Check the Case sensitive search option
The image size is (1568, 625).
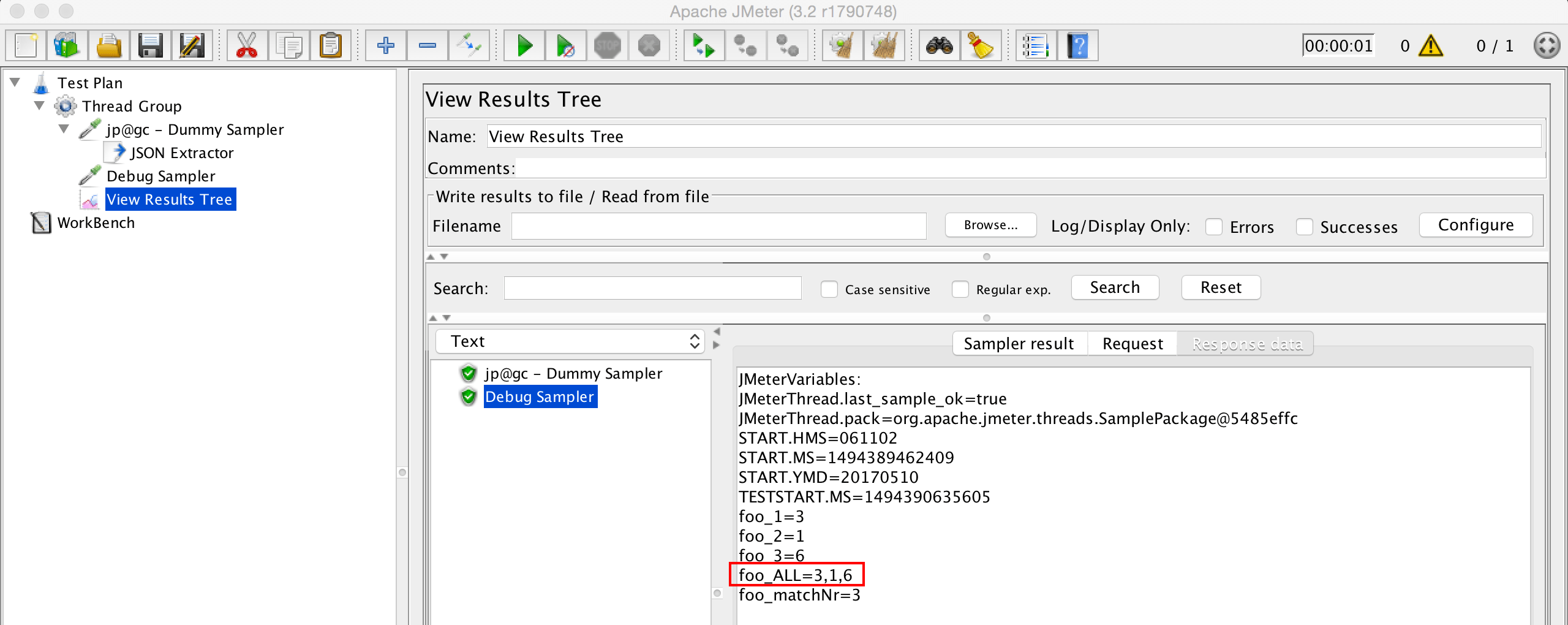pyautogui.click(x=829, y=289)
